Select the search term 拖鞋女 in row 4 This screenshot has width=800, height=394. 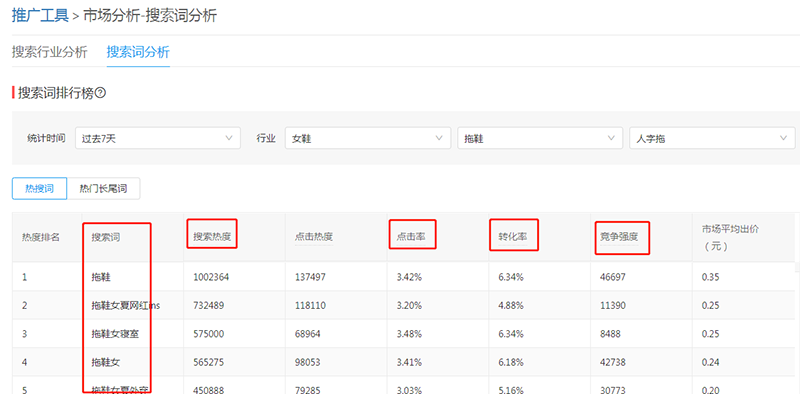[x=106, y=362]
